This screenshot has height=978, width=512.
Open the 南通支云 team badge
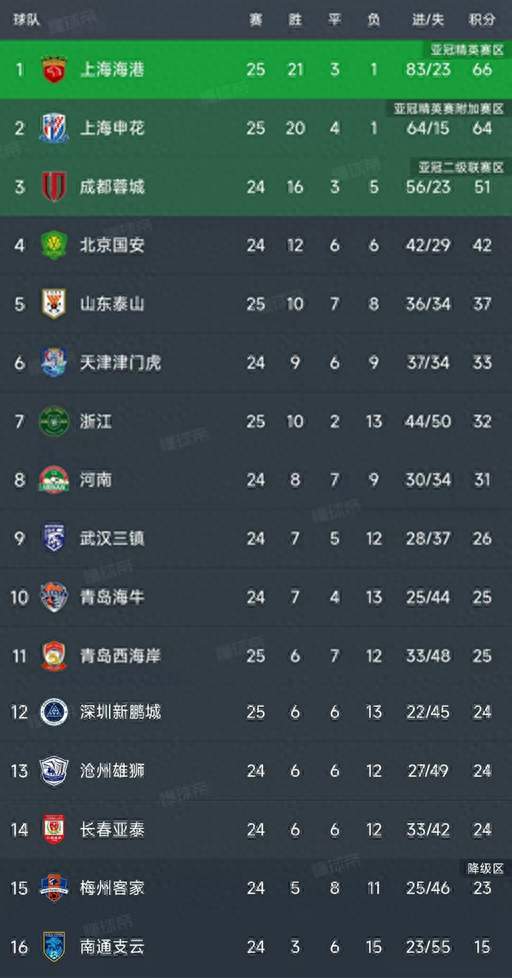(54, 946)
